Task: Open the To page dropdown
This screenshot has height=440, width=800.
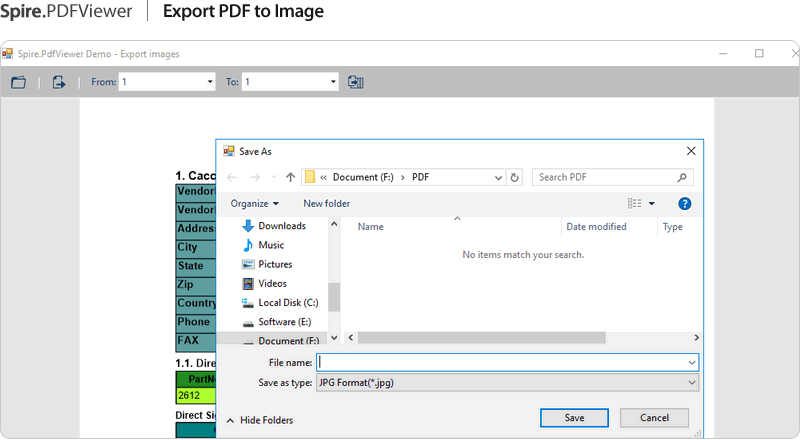Action: (x=333, y=82)
